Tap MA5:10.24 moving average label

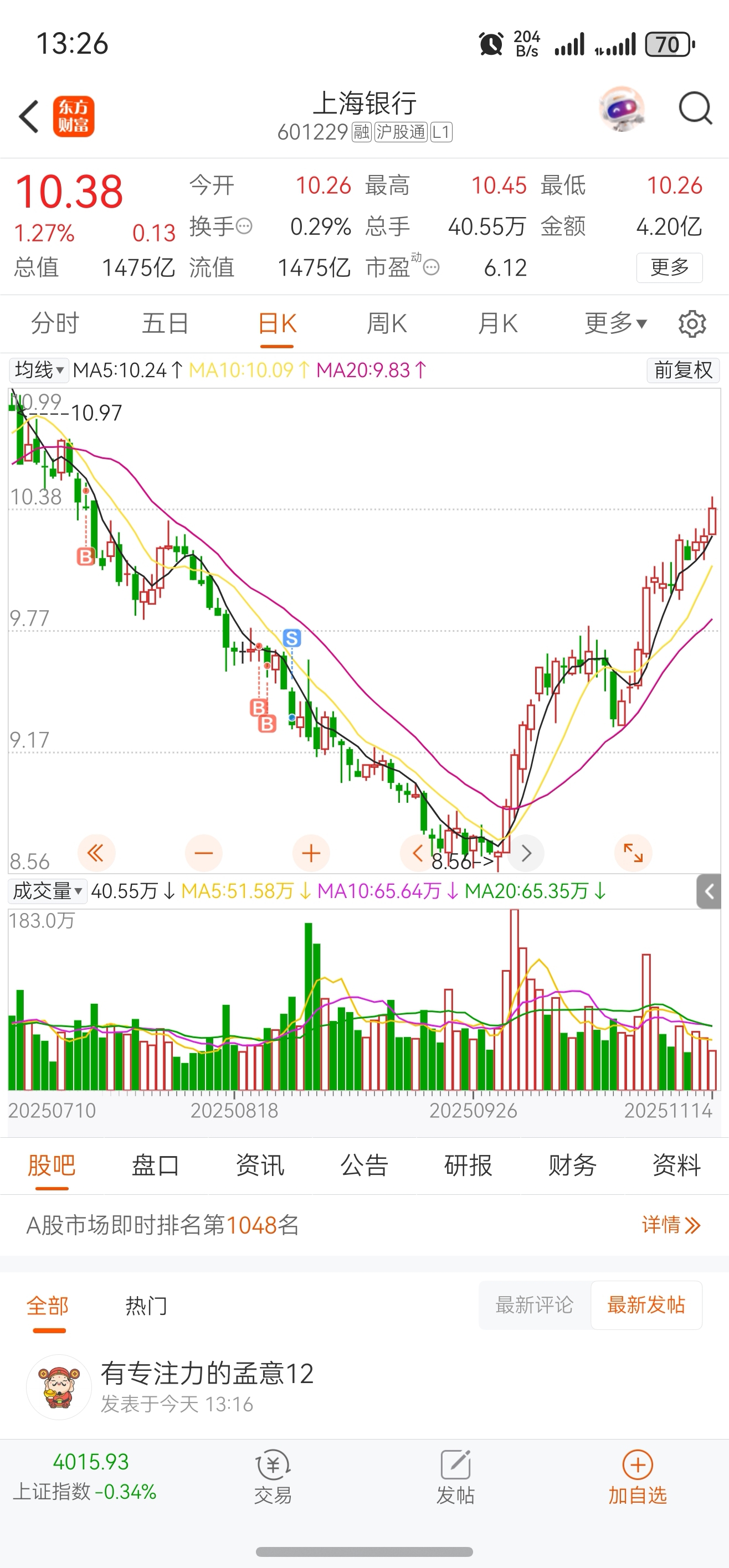click(128, 370)
